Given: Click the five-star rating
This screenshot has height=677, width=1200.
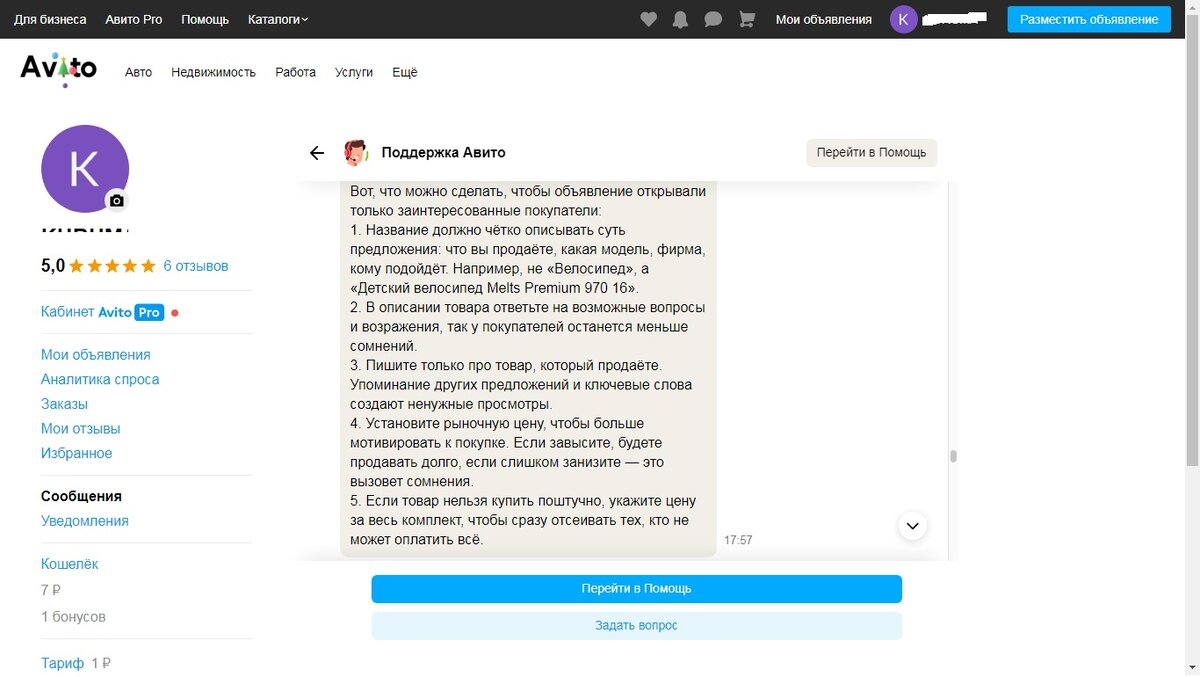Looking at the screenshot, I should tap(113, 266).
